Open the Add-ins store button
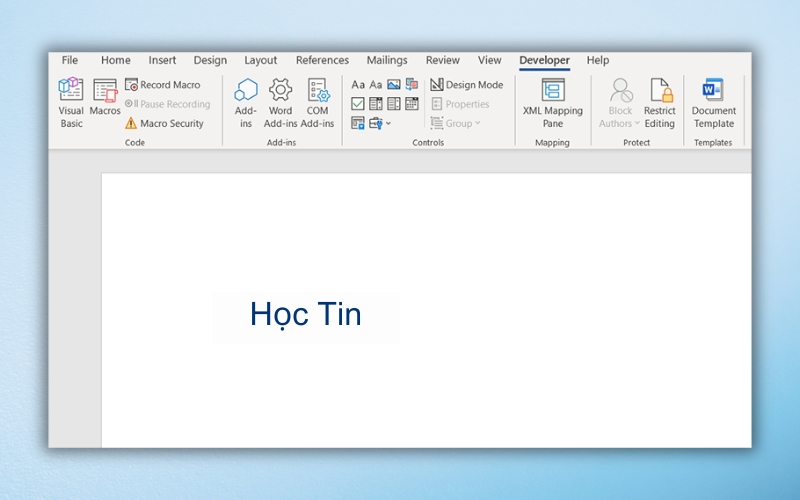The width and height of the screenshot is (800, 500). 245,103
